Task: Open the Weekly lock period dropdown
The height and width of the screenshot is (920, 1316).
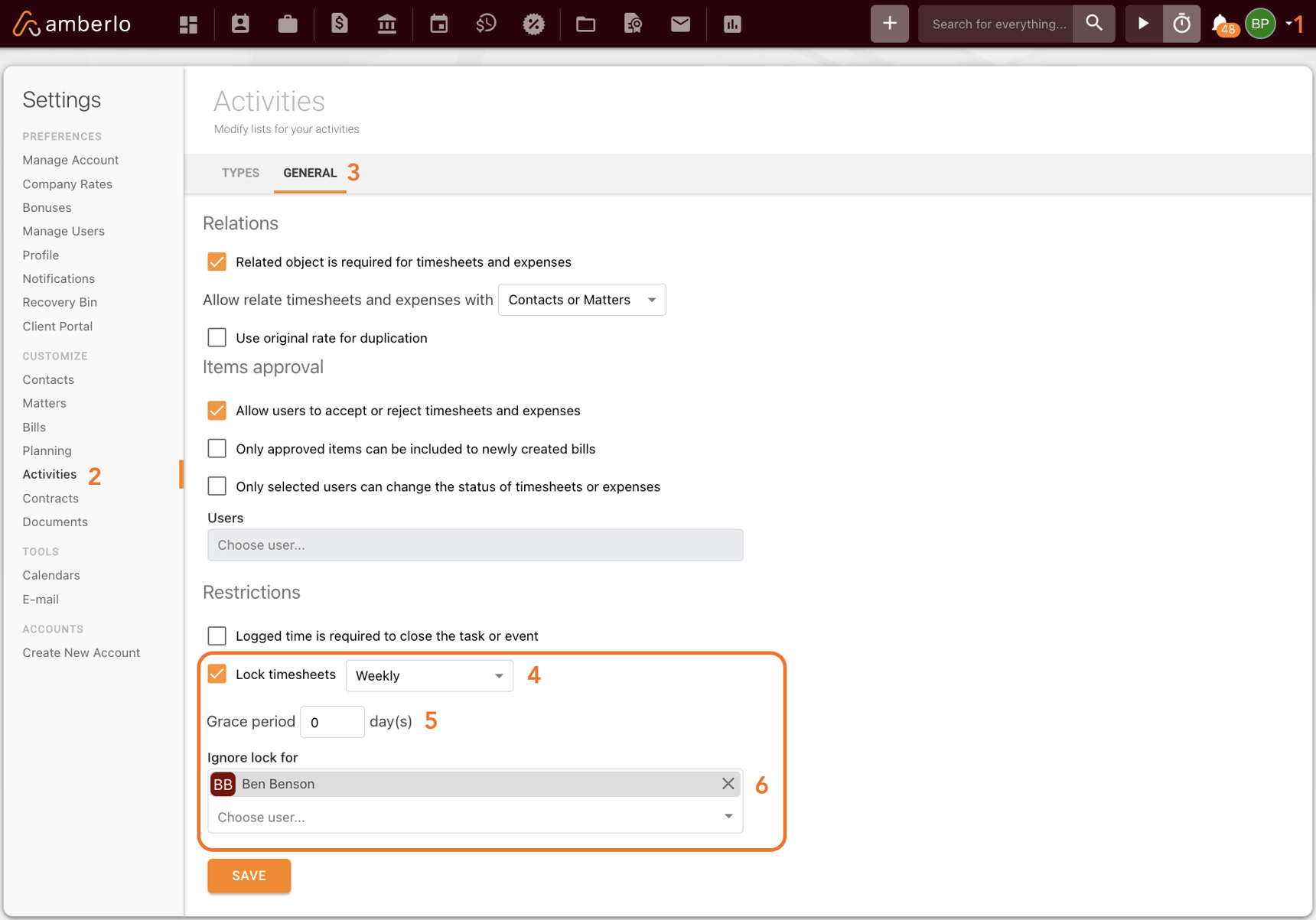Action: click(429, 675)
